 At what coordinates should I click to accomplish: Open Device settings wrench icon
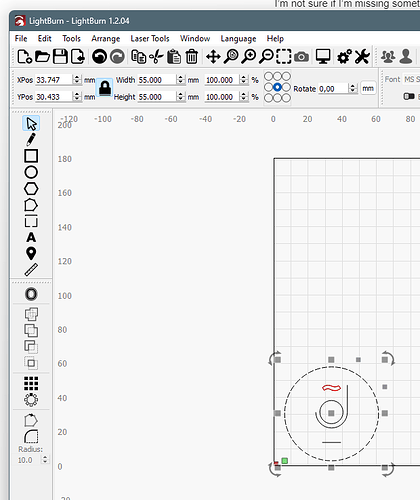[362, 56]
